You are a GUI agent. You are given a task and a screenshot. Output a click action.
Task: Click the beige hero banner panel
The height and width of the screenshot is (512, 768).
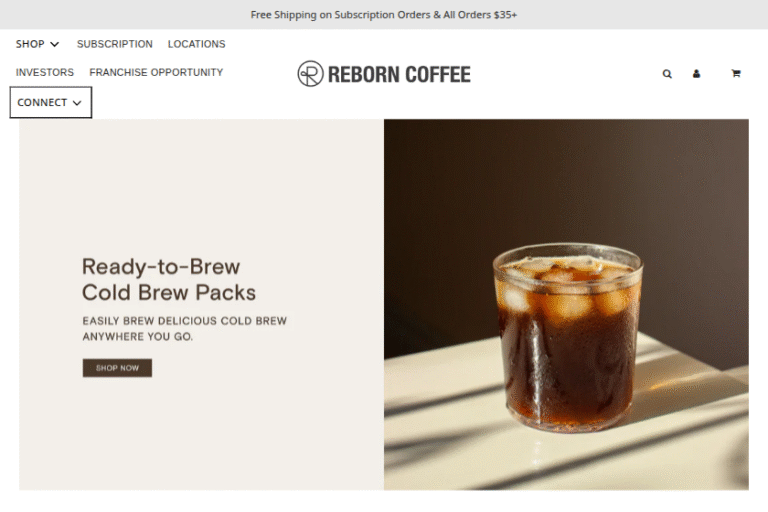(x=201, y=304)
